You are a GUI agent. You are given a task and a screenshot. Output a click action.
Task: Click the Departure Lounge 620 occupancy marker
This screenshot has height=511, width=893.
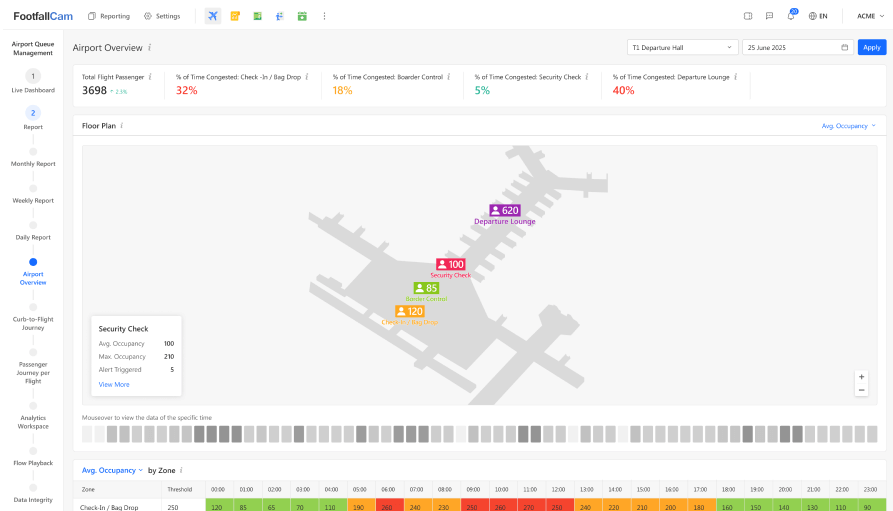(504, 210)
